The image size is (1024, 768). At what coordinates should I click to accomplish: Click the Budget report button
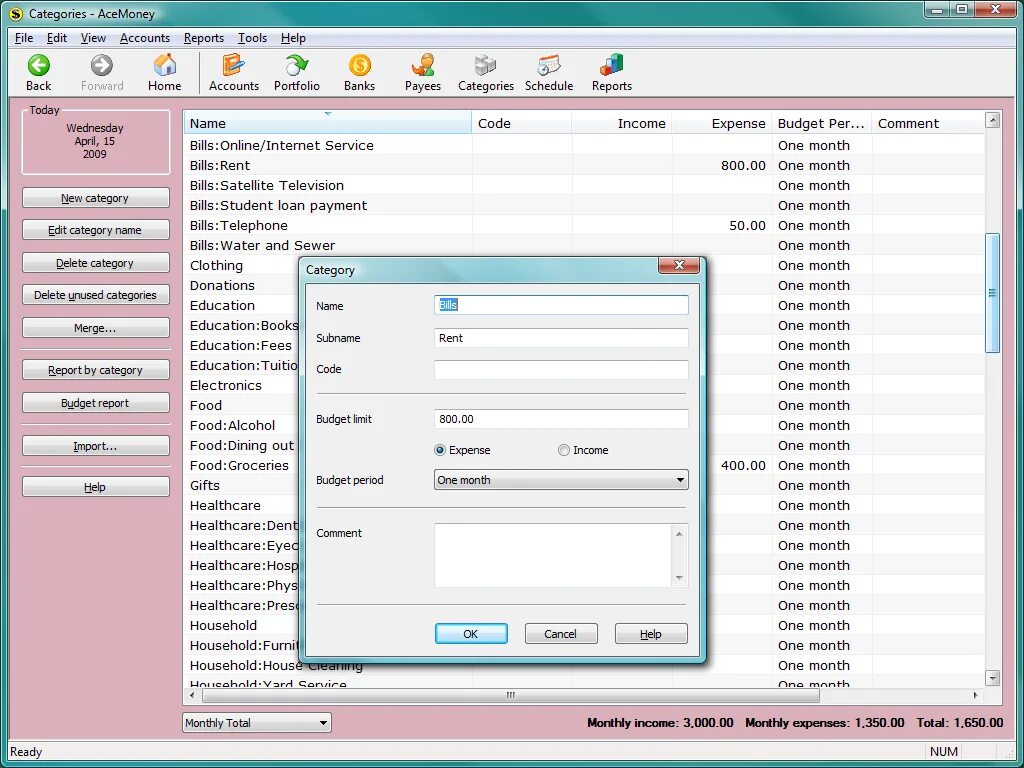[95, 402]
